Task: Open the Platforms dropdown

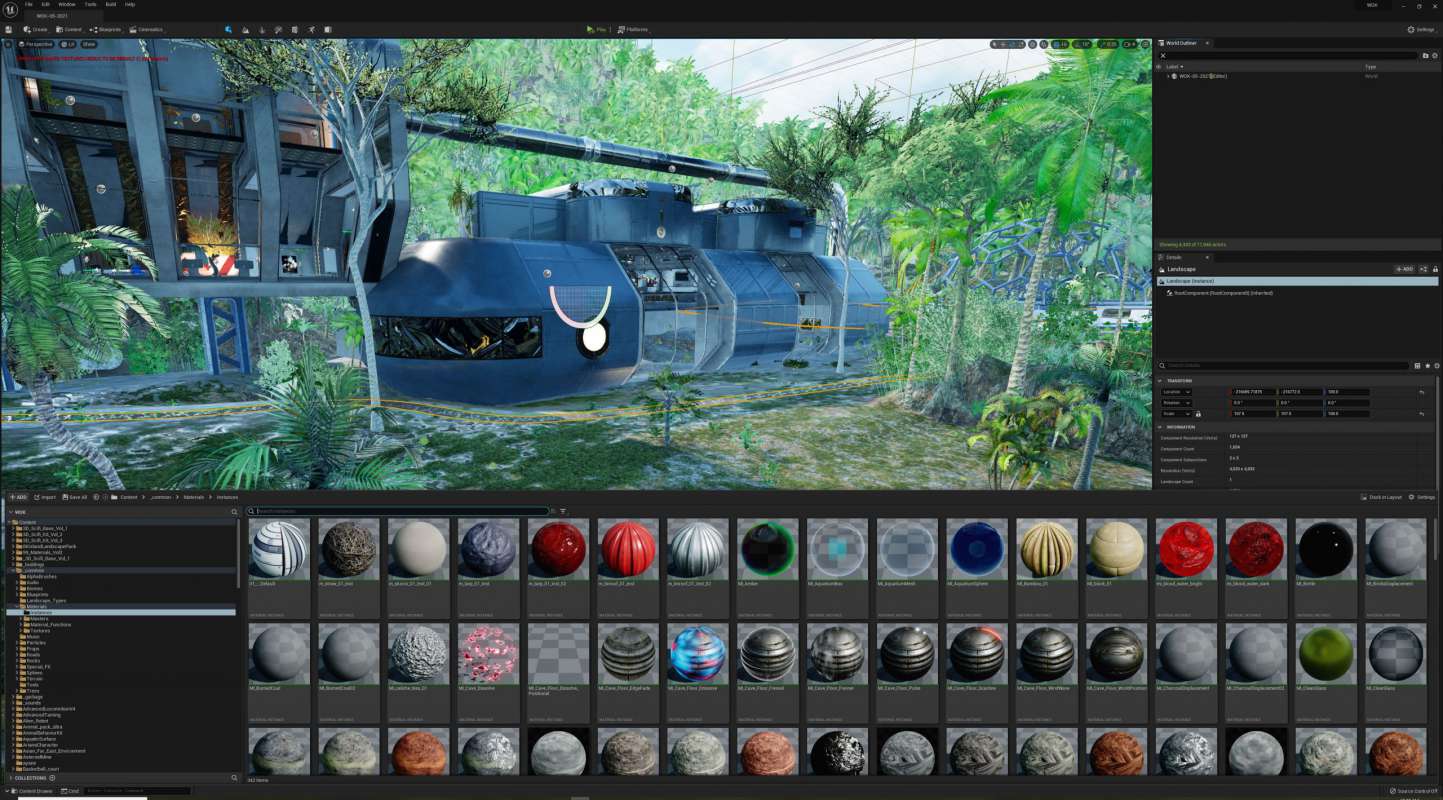Action: coord(632,30)
